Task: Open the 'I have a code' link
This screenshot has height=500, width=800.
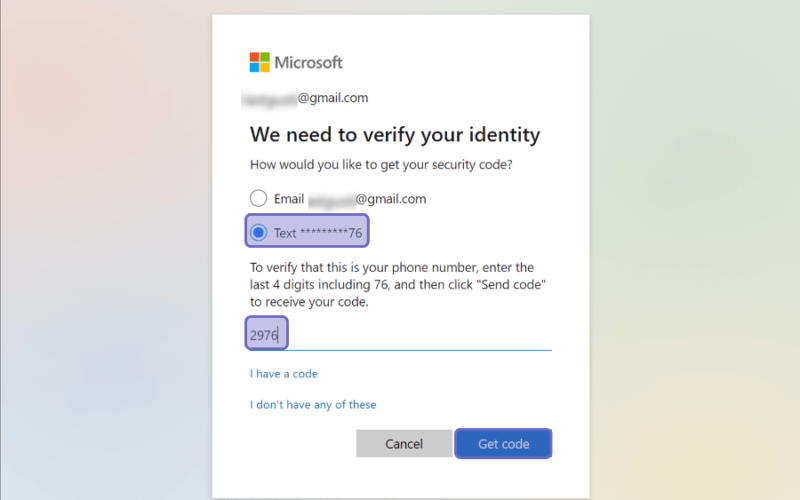Action: (x=284, y=373)
